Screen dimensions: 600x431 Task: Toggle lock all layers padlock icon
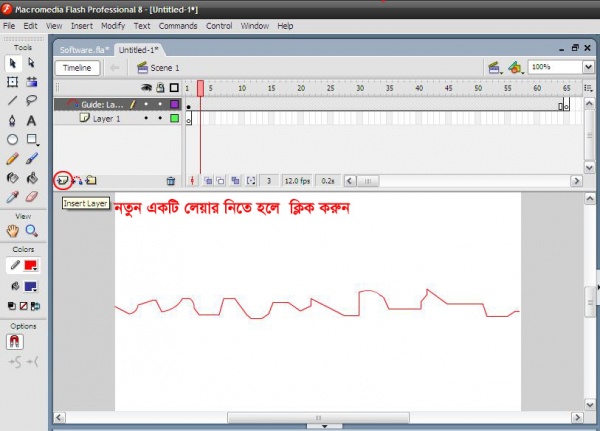[x=160, y=88]
